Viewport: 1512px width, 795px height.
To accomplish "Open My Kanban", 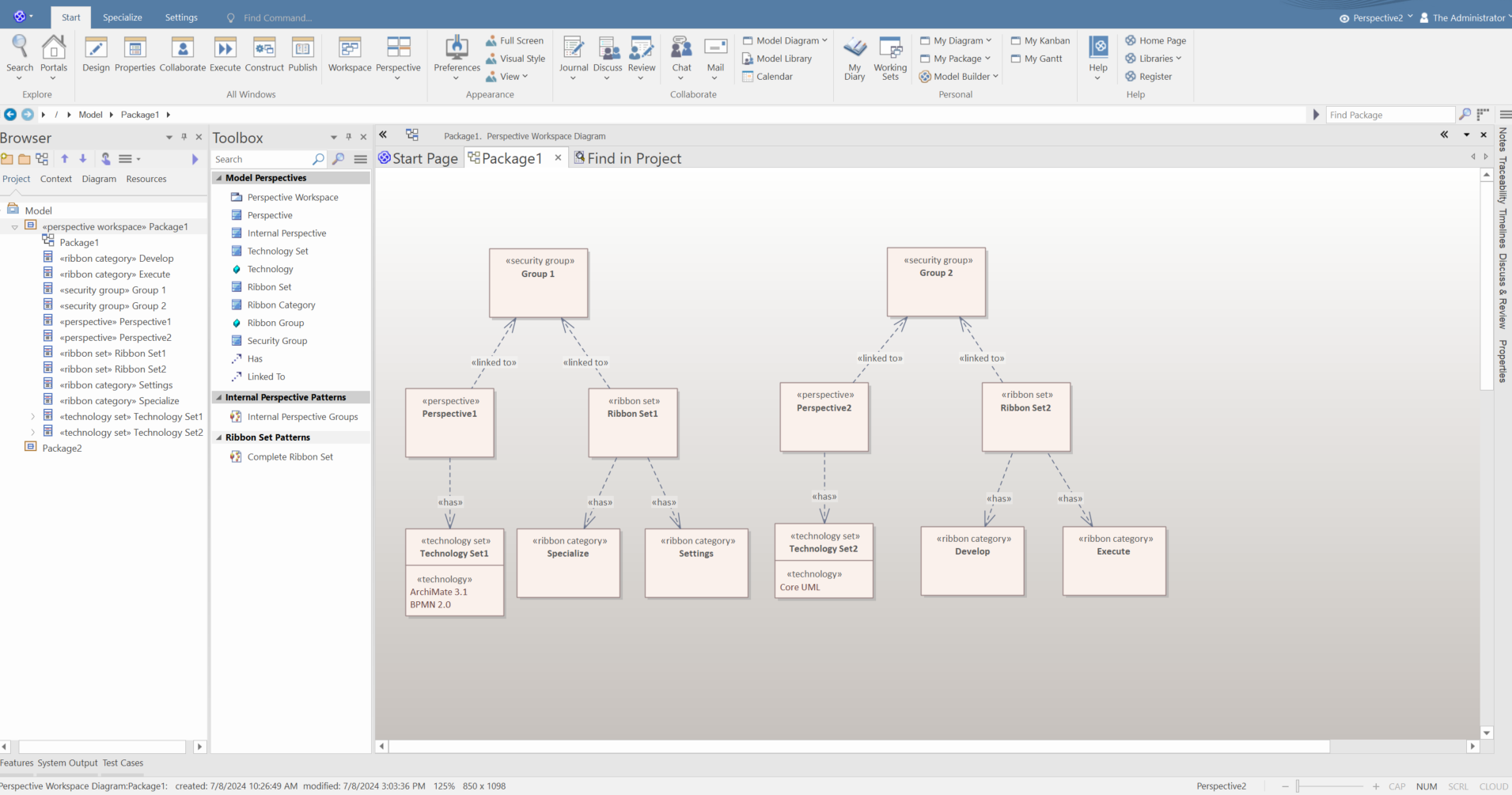I will [1040, 40].
